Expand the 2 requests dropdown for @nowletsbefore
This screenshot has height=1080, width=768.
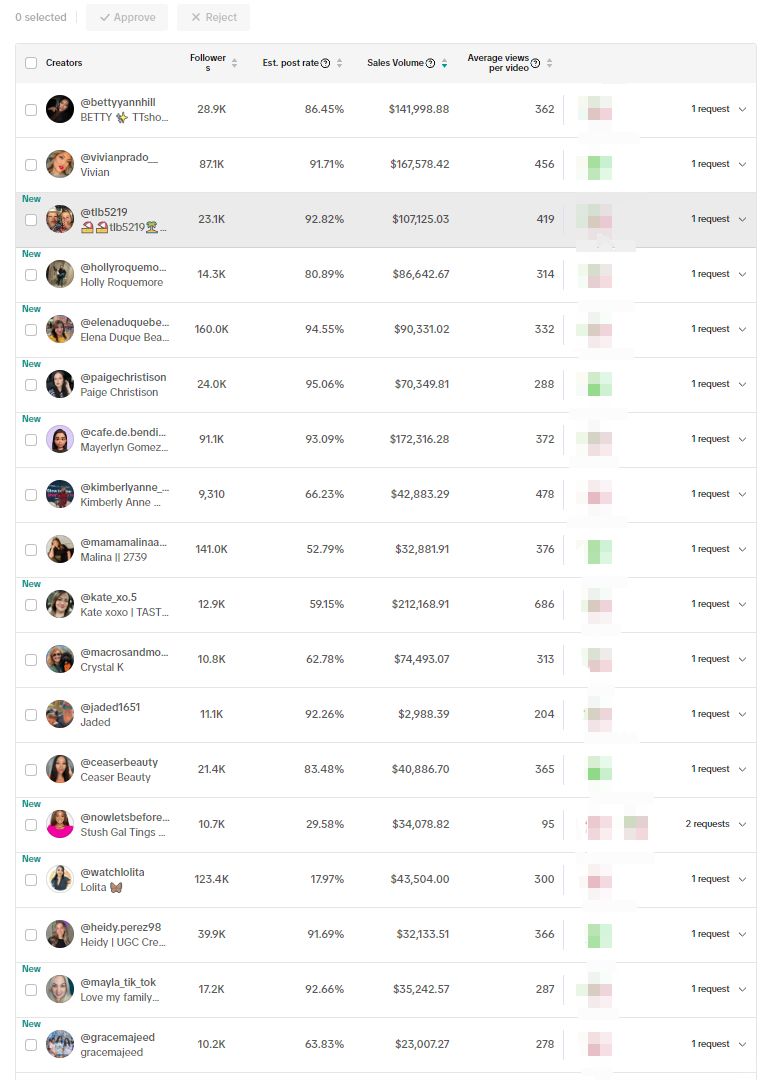point(743,824)
